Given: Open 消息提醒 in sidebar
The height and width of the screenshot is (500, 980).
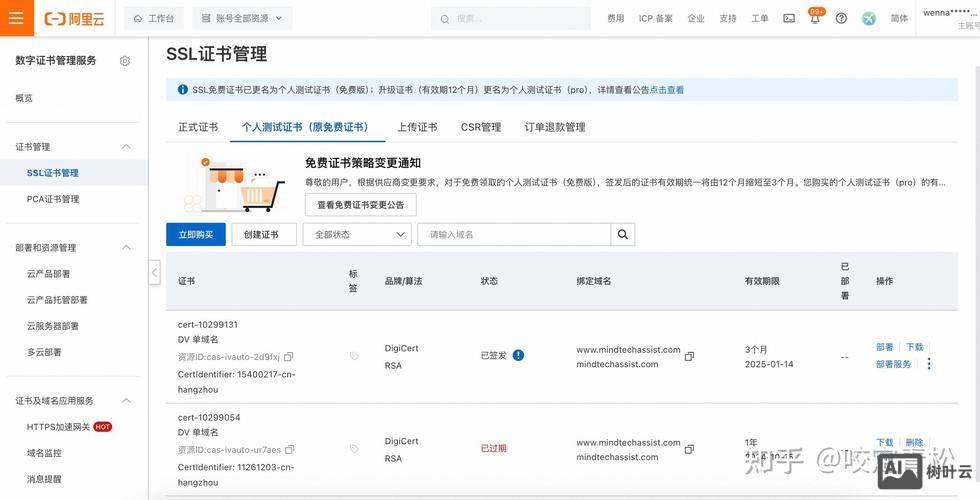Looking at the screenshot, I should (44, 479).
